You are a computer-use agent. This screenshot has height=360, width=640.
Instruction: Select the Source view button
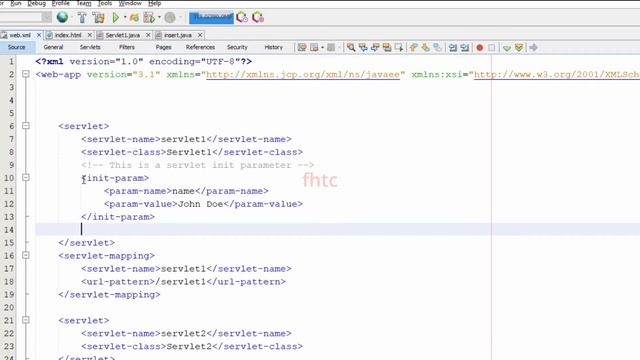[x=16, y=47]
